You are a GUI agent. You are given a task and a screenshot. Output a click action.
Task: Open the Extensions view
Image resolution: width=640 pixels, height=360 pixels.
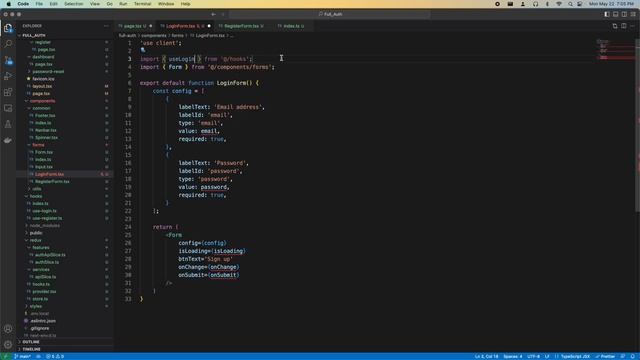(x=8, y=92)
